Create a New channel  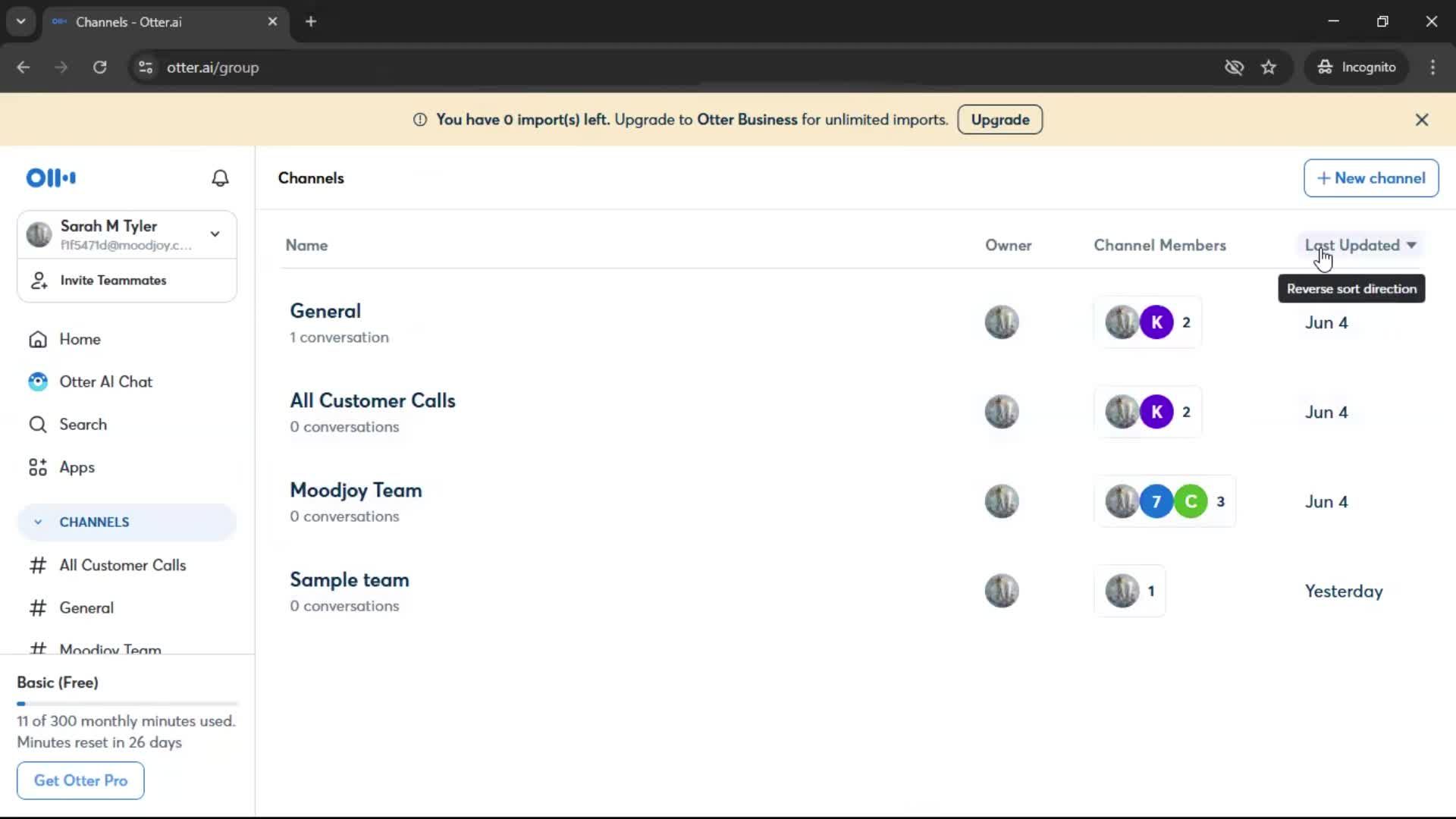pos(1371,178)
